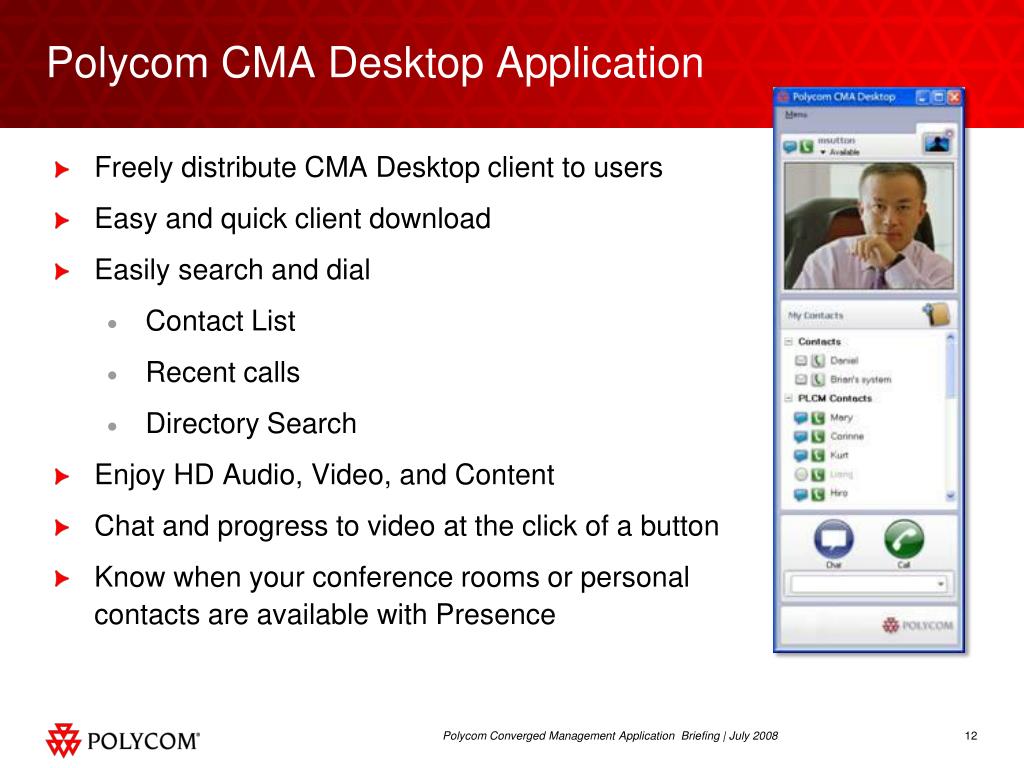
Task: Minimize the Polycom CMA Desktop window
Action: point(923,97)
